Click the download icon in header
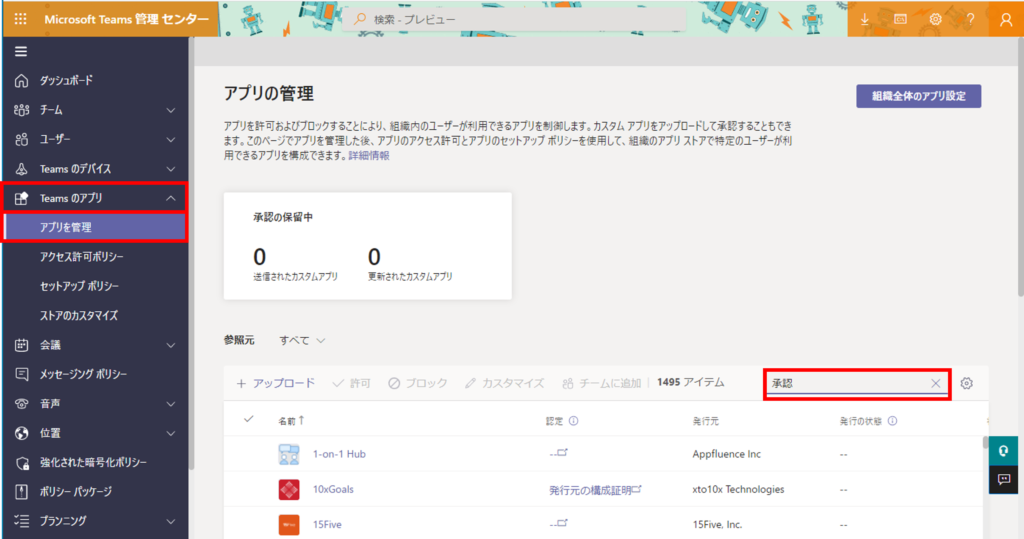 pos(865,19)
